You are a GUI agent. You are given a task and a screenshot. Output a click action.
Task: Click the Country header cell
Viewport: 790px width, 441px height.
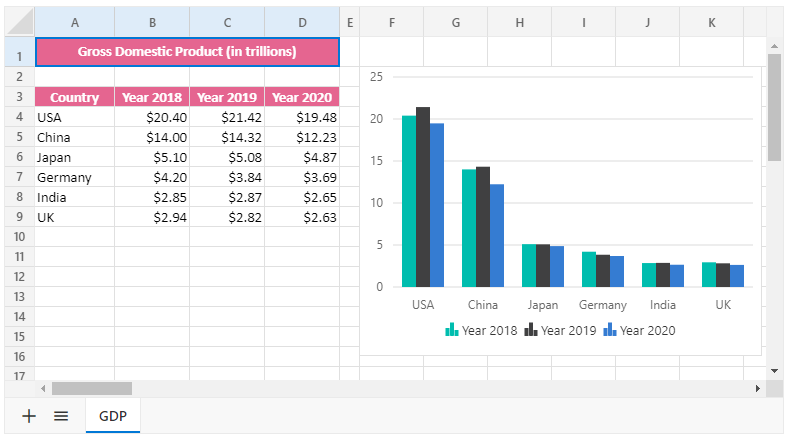click(74, 97)
